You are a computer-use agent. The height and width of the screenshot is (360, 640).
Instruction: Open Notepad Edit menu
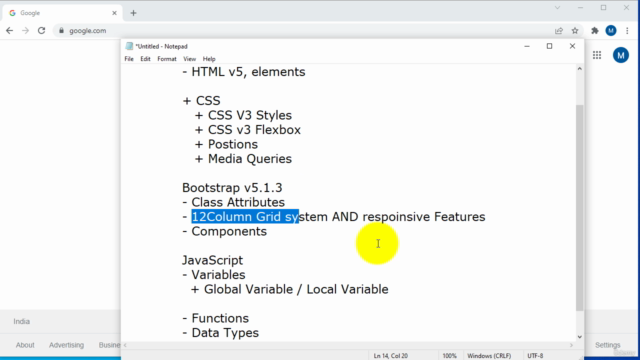click(145, 59)
